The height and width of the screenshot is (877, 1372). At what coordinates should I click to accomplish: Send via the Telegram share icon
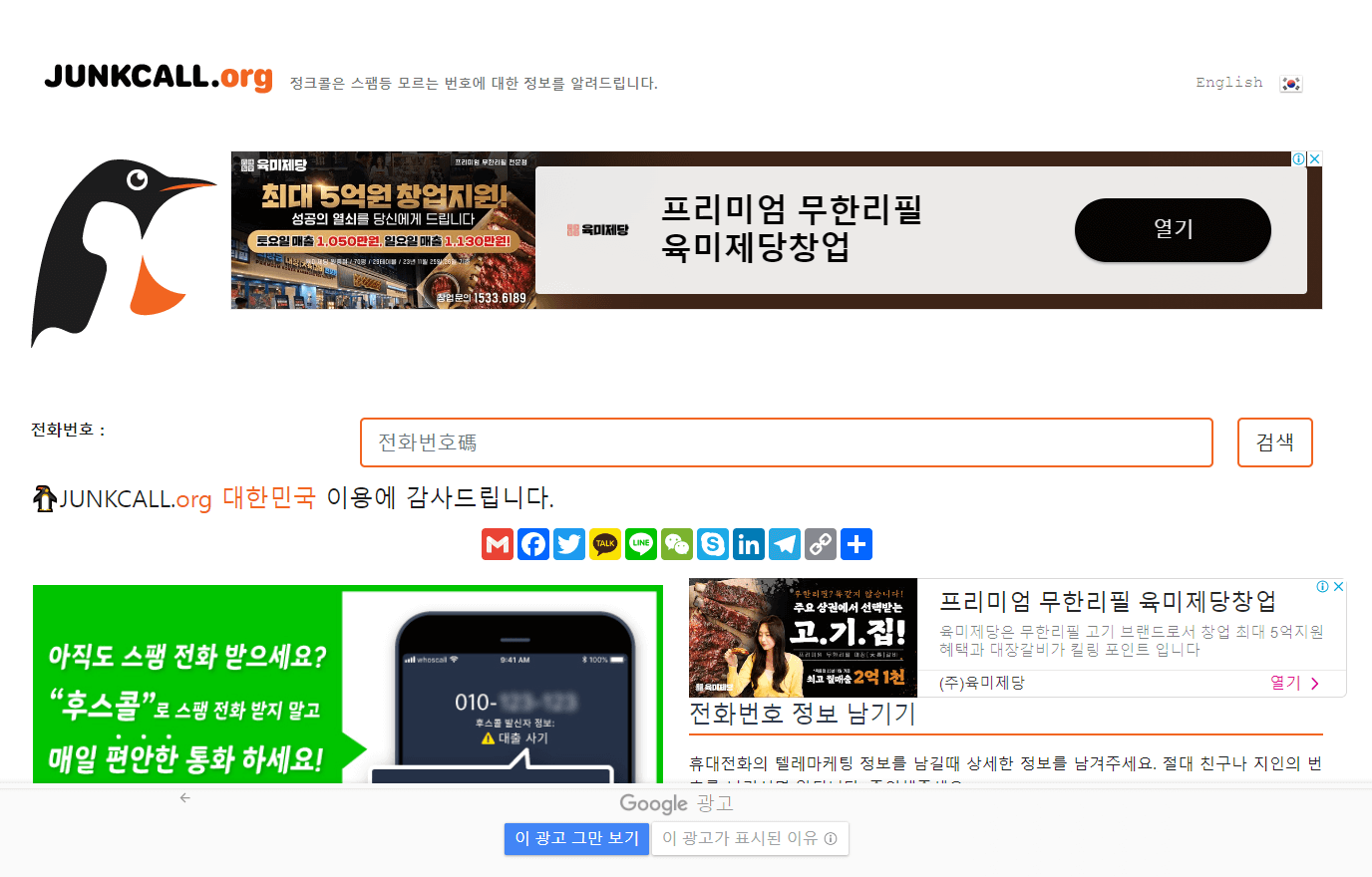[785, 544]
